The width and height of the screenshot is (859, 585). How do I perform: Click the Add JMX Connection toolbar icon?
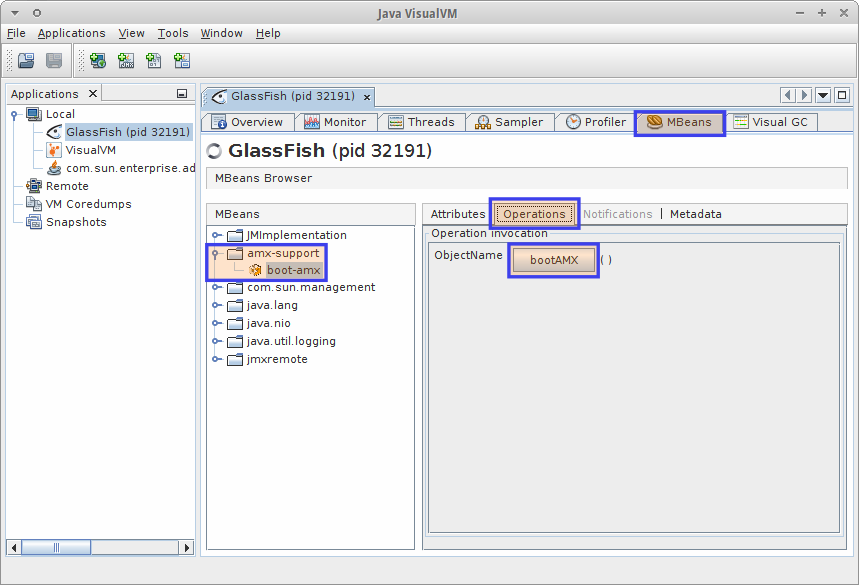coord(126,61)
